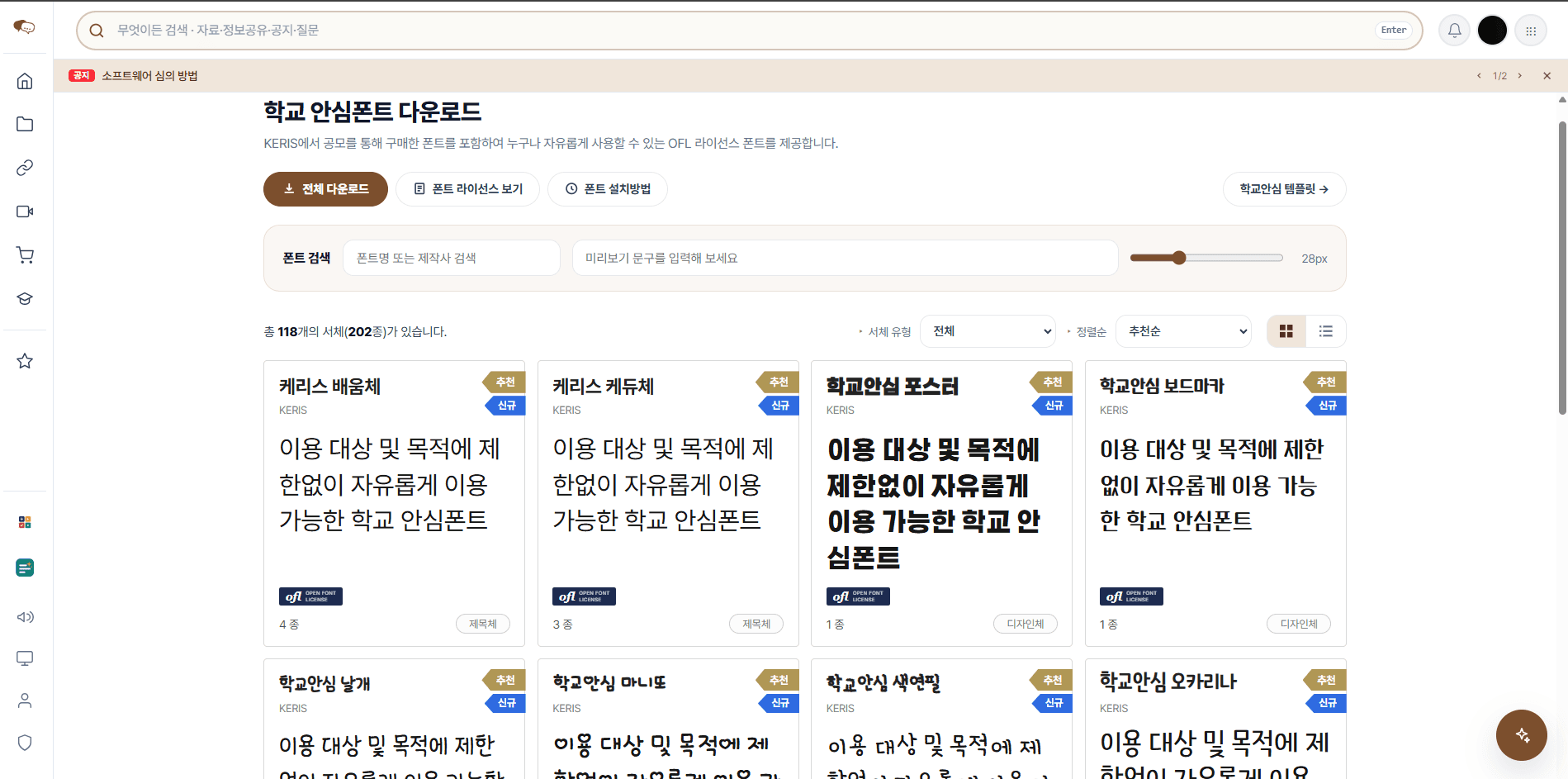Open the 학교안심 날개 font title

coord(324,683)
